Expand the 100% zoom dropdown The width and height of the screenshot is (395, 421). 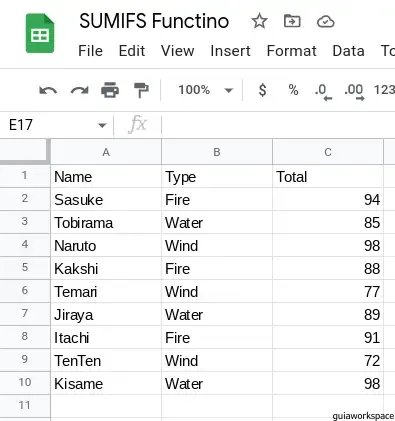pos(205,90)
